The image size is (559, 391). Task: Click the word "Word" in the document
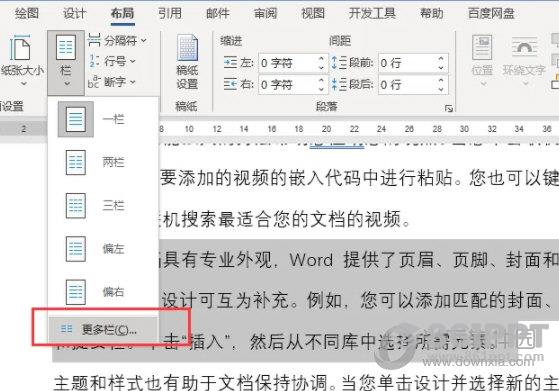pos(311,260)
